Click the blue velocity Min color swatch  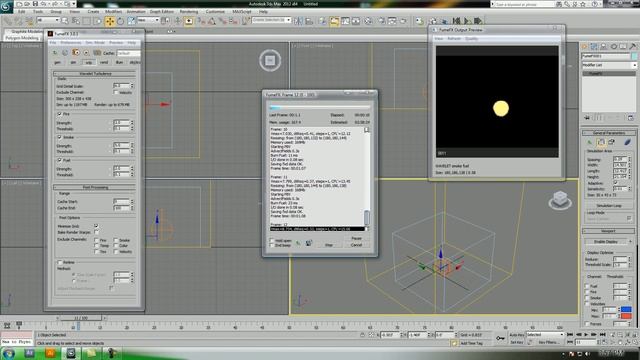point(626,309)
